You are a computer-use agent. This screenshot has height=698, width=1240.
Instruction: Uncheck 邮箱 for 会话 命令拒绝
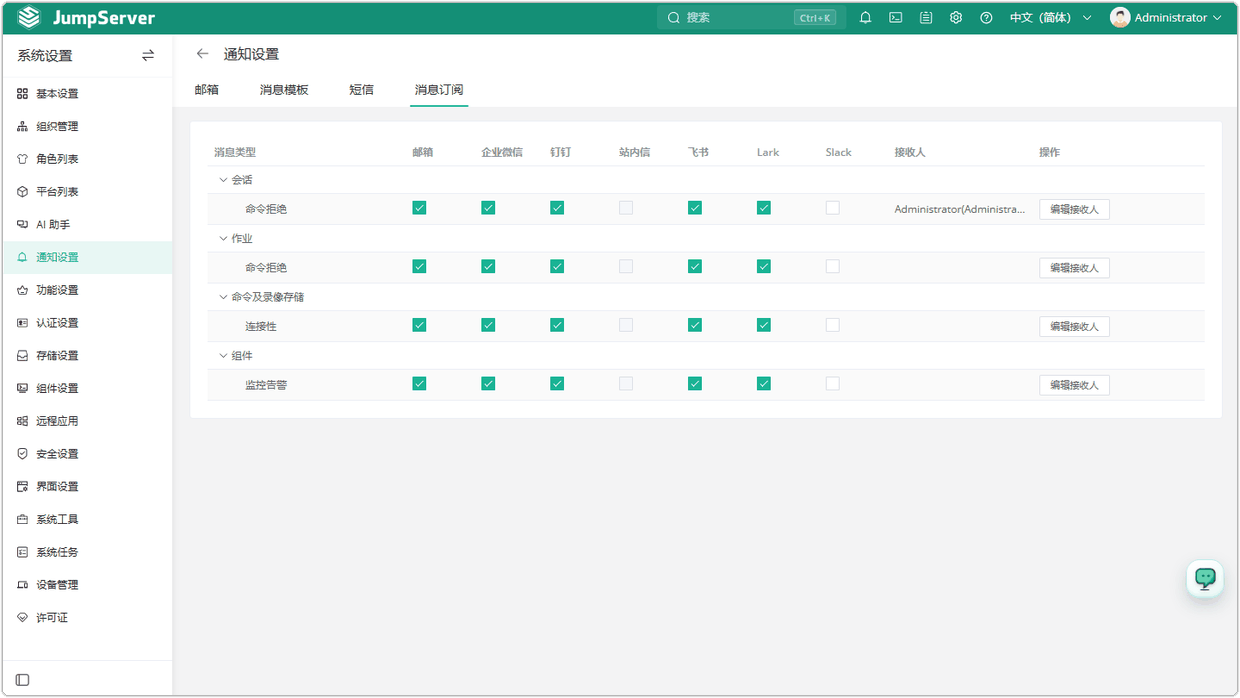(x=419, y=208)
